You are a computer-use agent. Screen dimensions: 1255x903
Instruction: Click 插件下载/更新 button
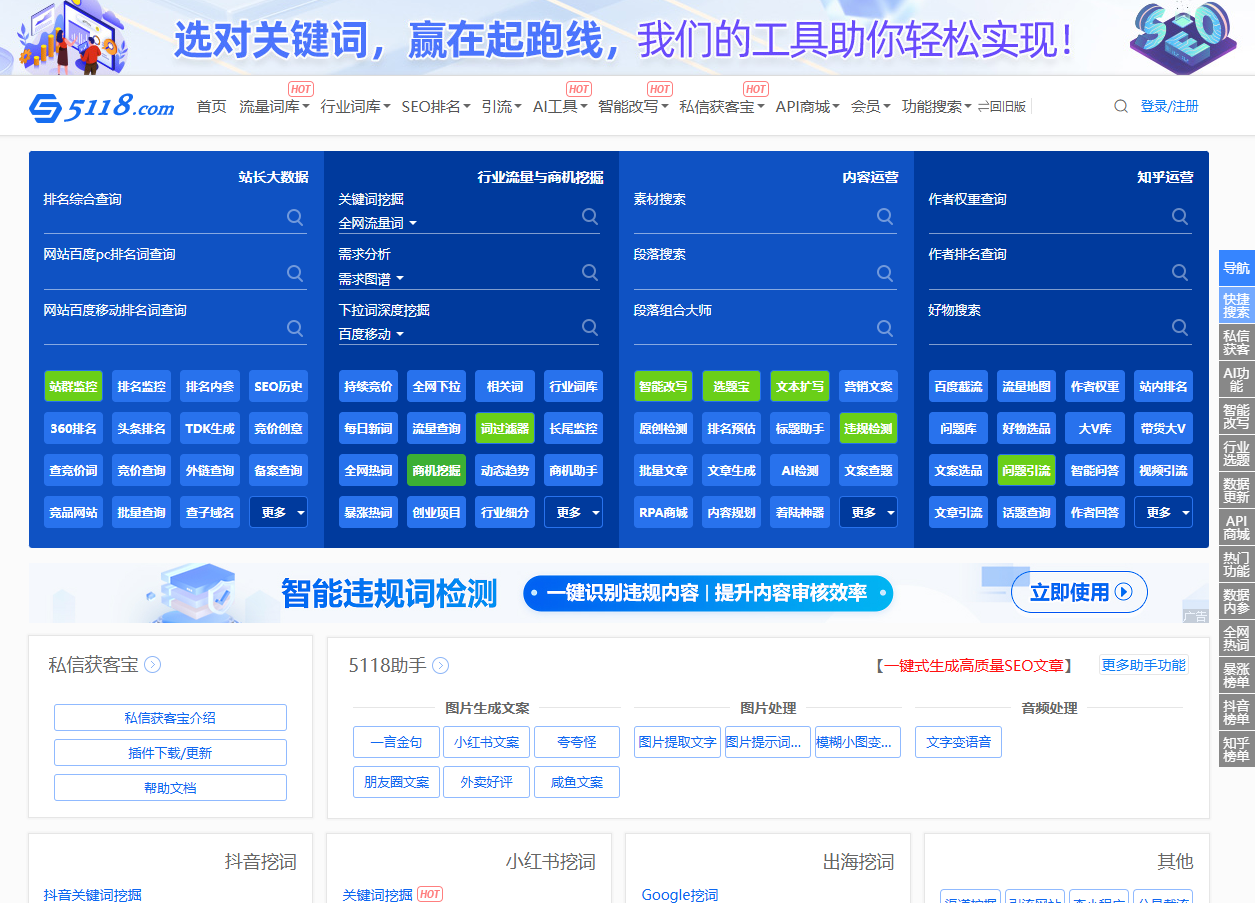(170, 752)
